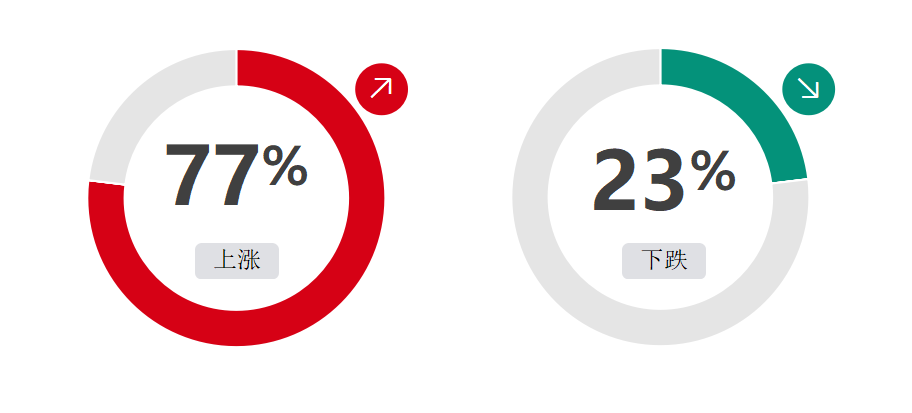Click the percent sign beside 23
Viewport: 912px width, 413px height.
pos(713,171)
